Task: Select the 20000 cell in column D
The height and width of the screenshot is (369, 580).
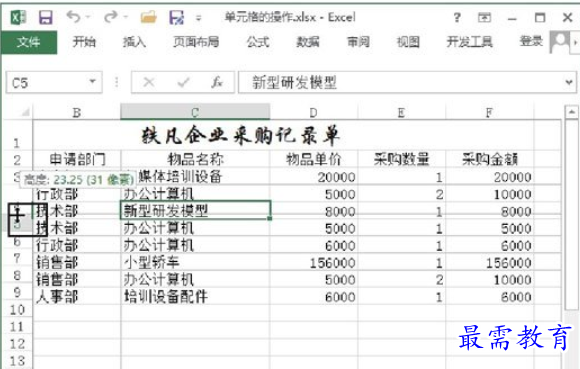Action: point(313,177)
